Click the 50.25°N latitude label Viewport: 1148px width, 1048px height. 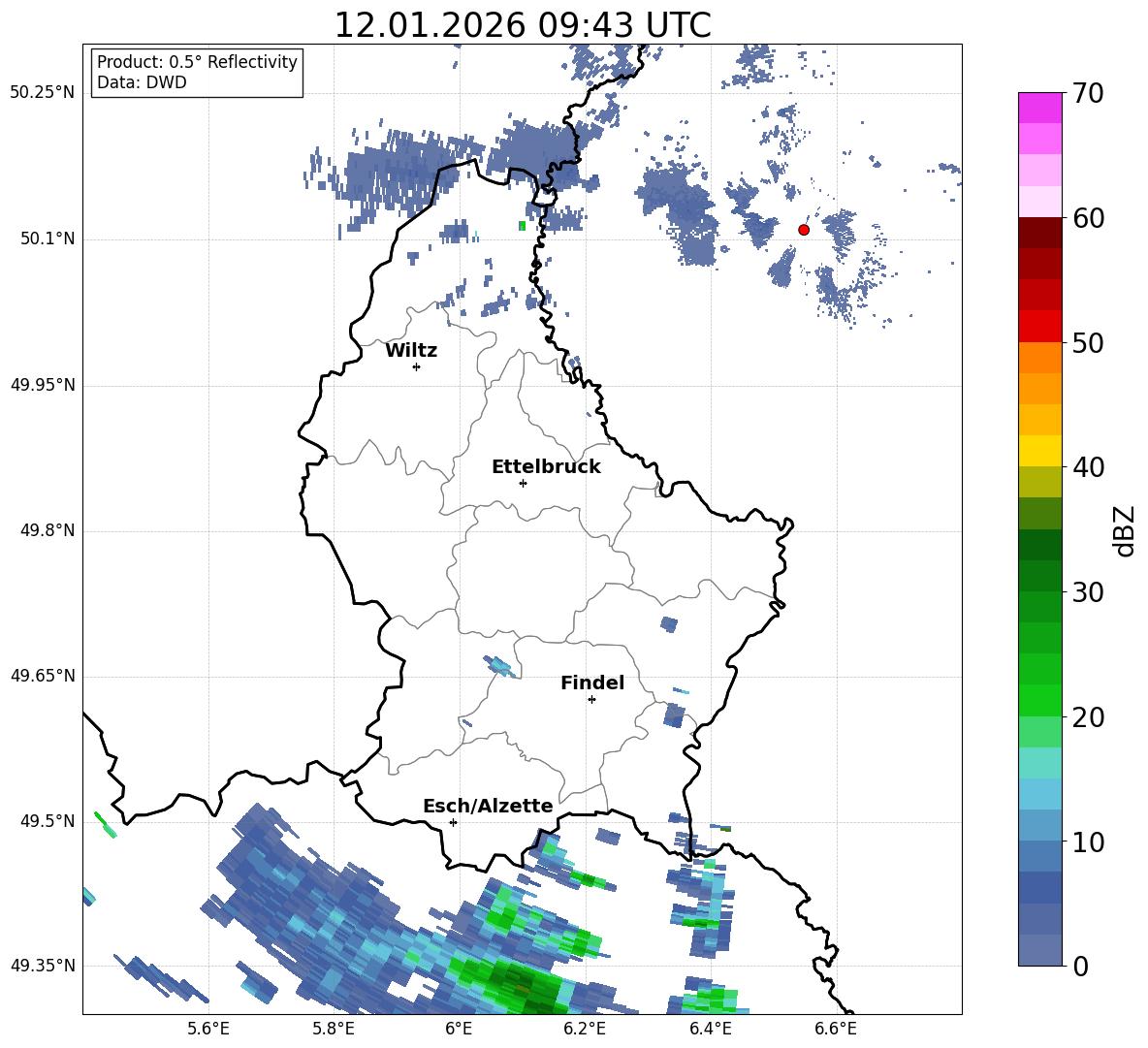click(43, 92)
